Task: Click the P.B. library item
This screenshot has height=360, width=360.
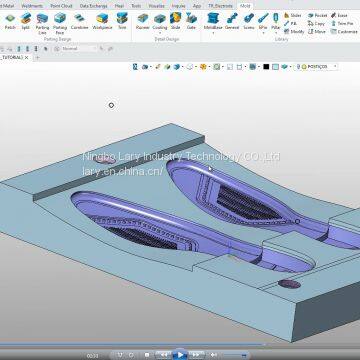Action: (x=291, y=23)
